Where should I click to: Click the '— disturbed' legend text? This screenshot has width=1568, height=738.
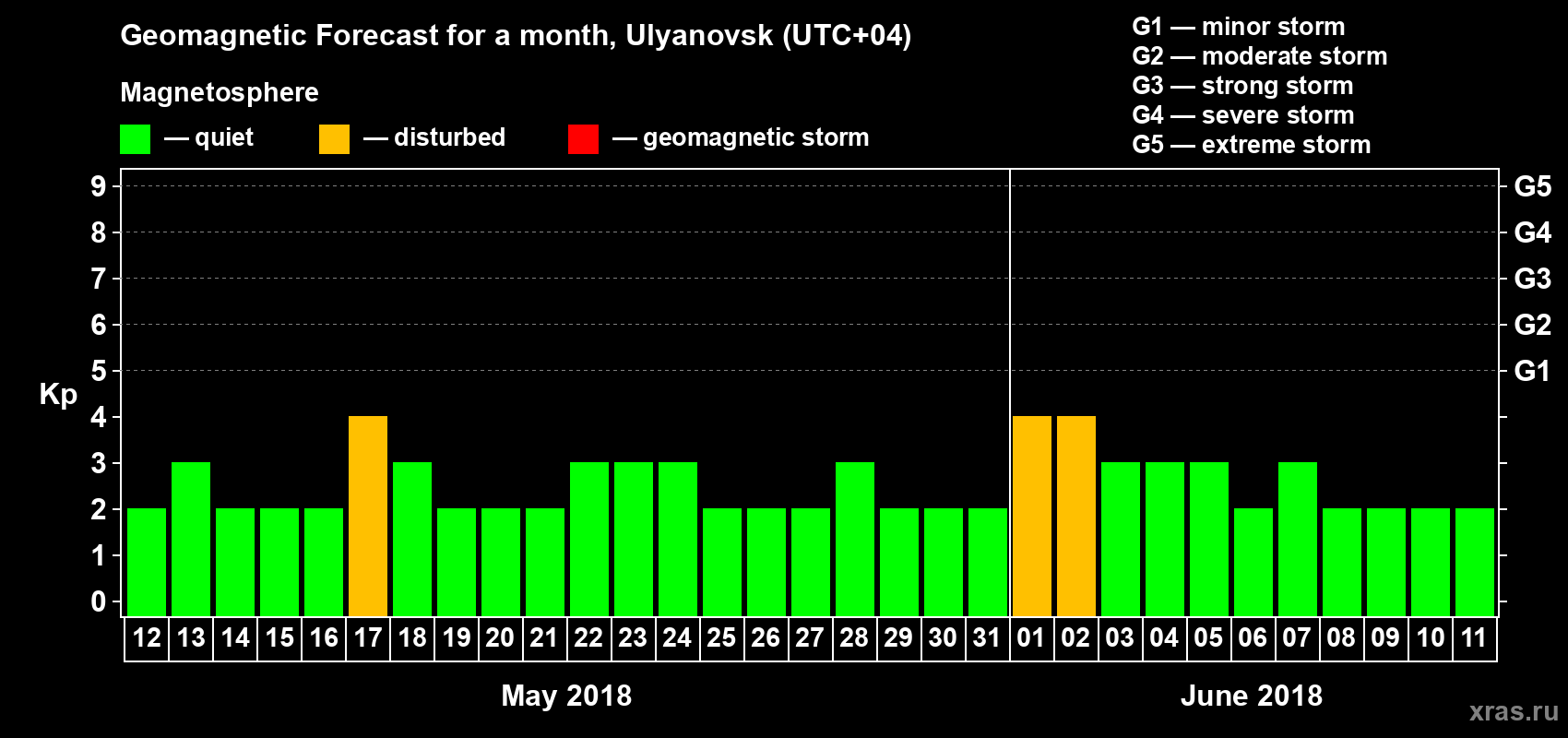[434, 137]
